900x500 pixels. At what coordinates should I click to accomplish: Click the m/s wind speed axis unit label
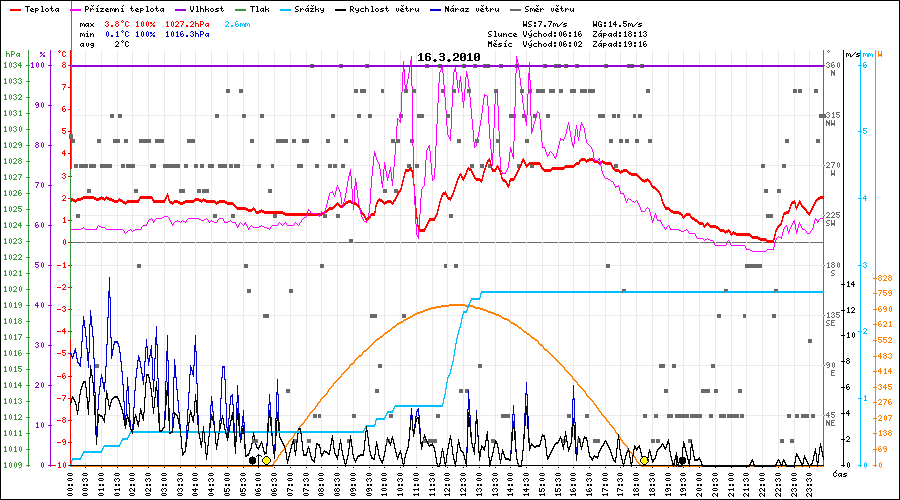[x=851, y=53]
